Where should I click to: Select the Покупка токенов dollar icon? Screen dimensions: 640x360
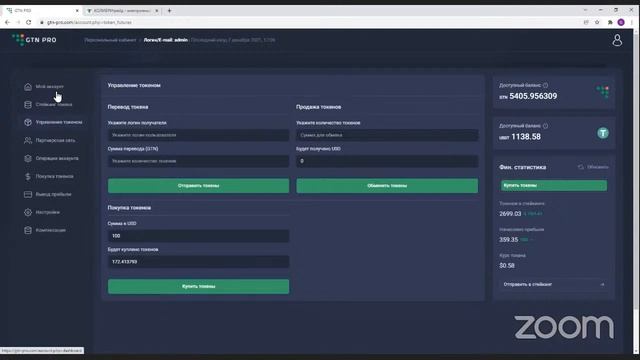[28, 176]
